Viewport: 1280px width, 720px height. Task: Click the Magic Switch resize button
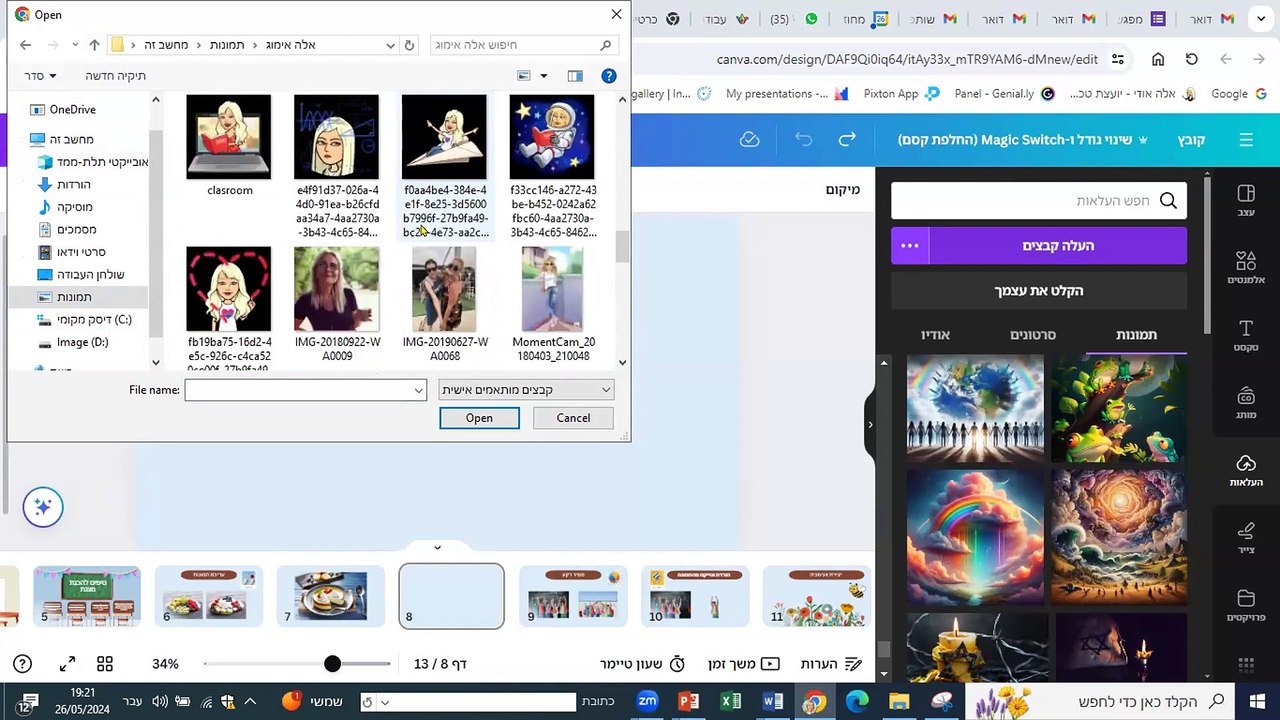[1022, 140]
